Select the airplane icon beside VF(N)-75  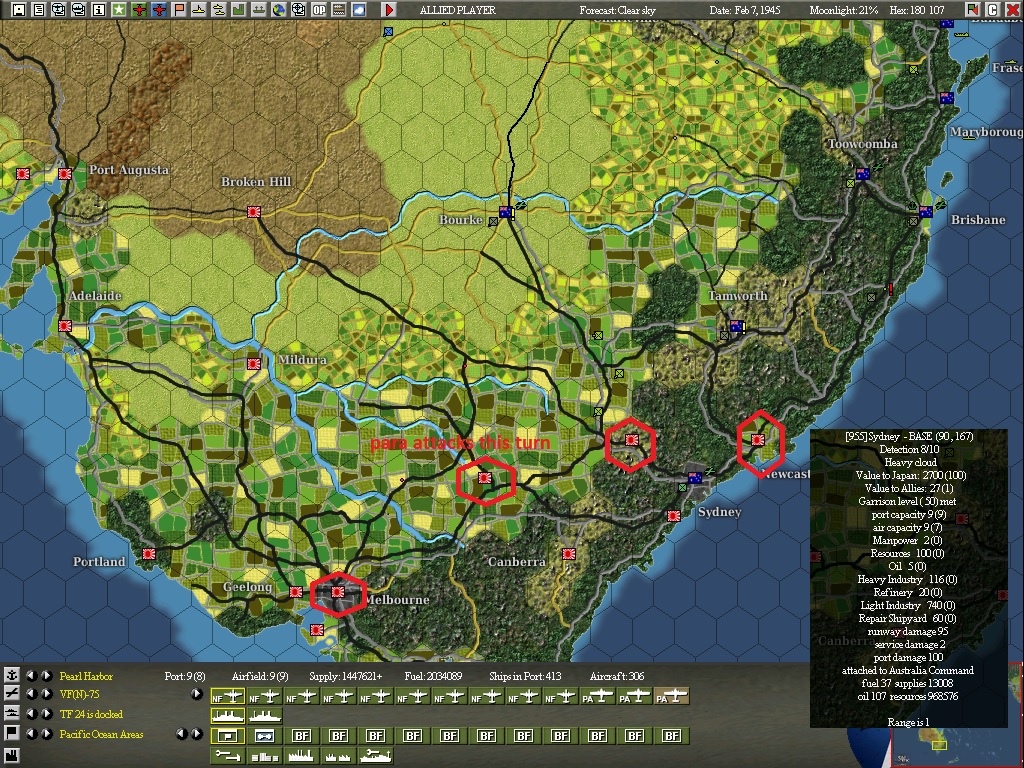point(11,694)
